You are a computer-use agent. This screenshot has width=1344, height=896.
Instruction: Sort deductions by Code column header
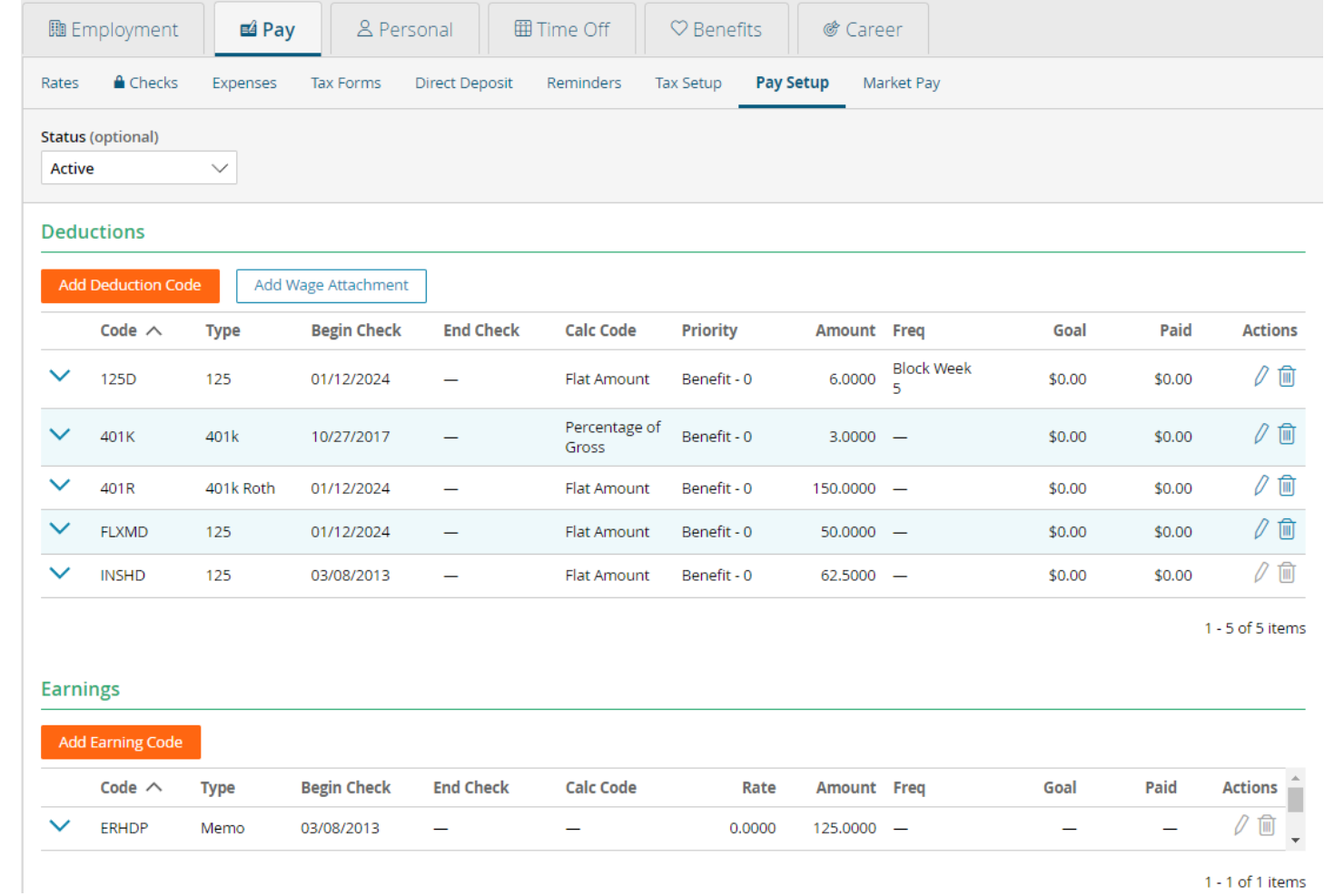click(x=119, y=330)
